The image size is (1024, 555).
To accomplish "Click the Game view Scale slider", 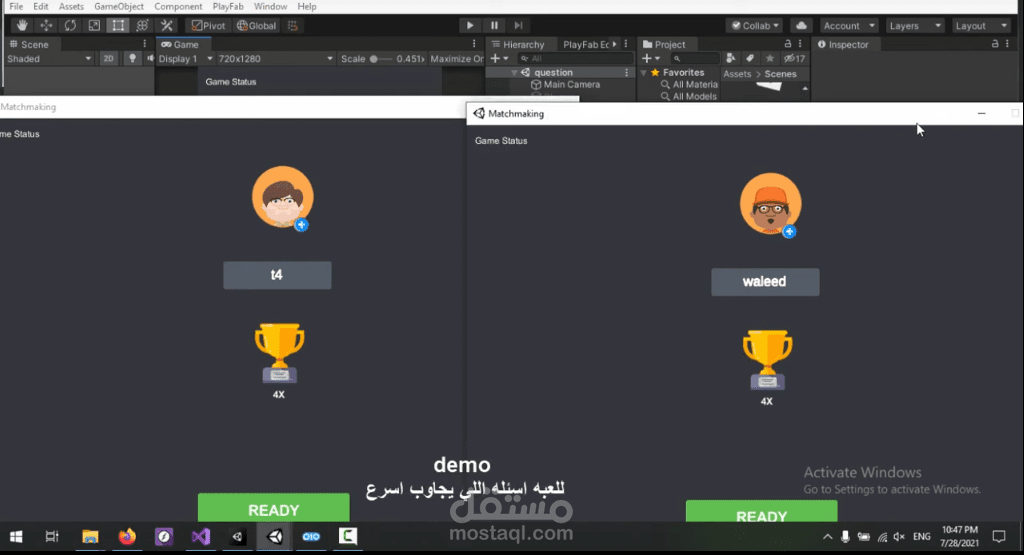I will 381,58.
